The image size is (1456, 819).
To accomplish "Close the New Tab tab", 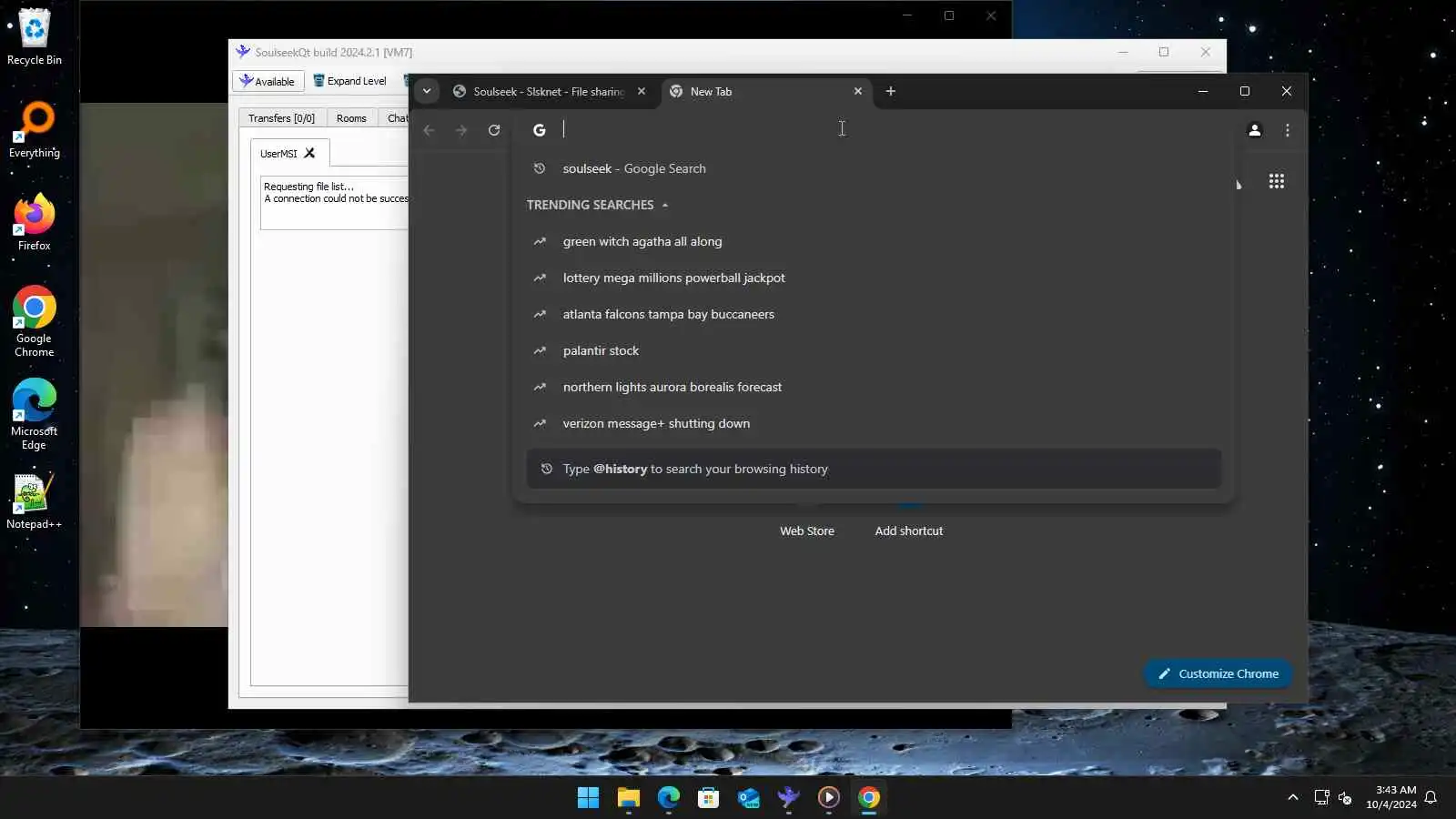I will (858, 91).
